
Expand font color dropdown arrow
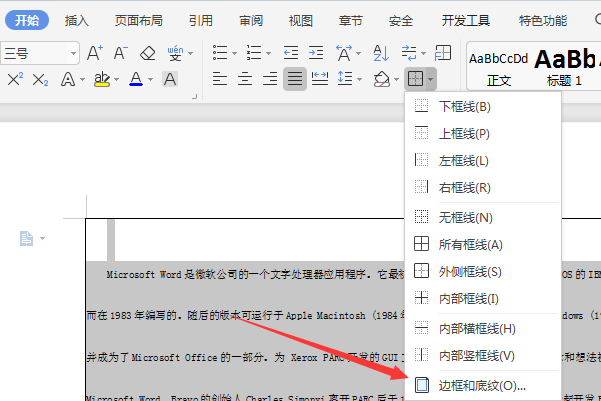[150, 80]
